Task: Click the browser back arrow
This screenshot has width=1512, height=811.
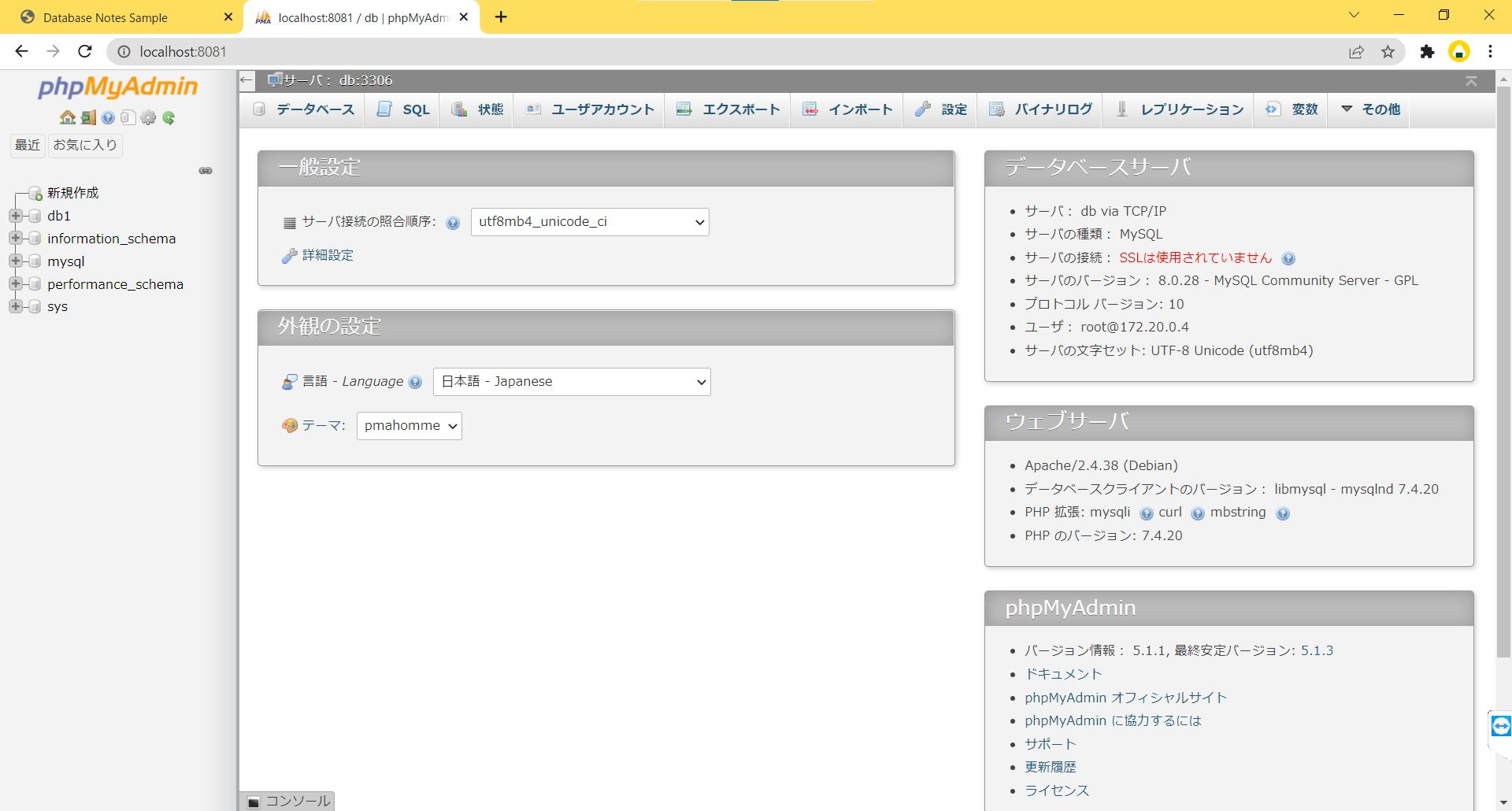Action: (21, 51)
